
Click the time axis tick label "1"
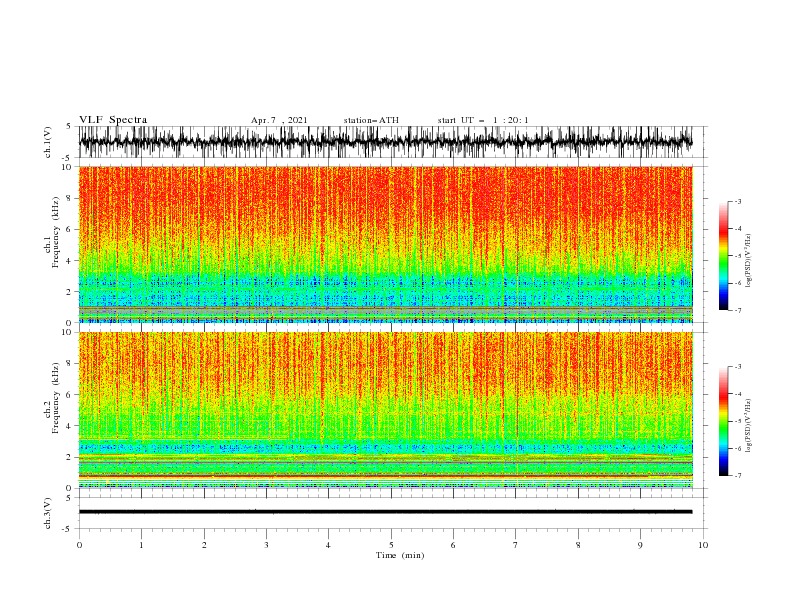141,545
